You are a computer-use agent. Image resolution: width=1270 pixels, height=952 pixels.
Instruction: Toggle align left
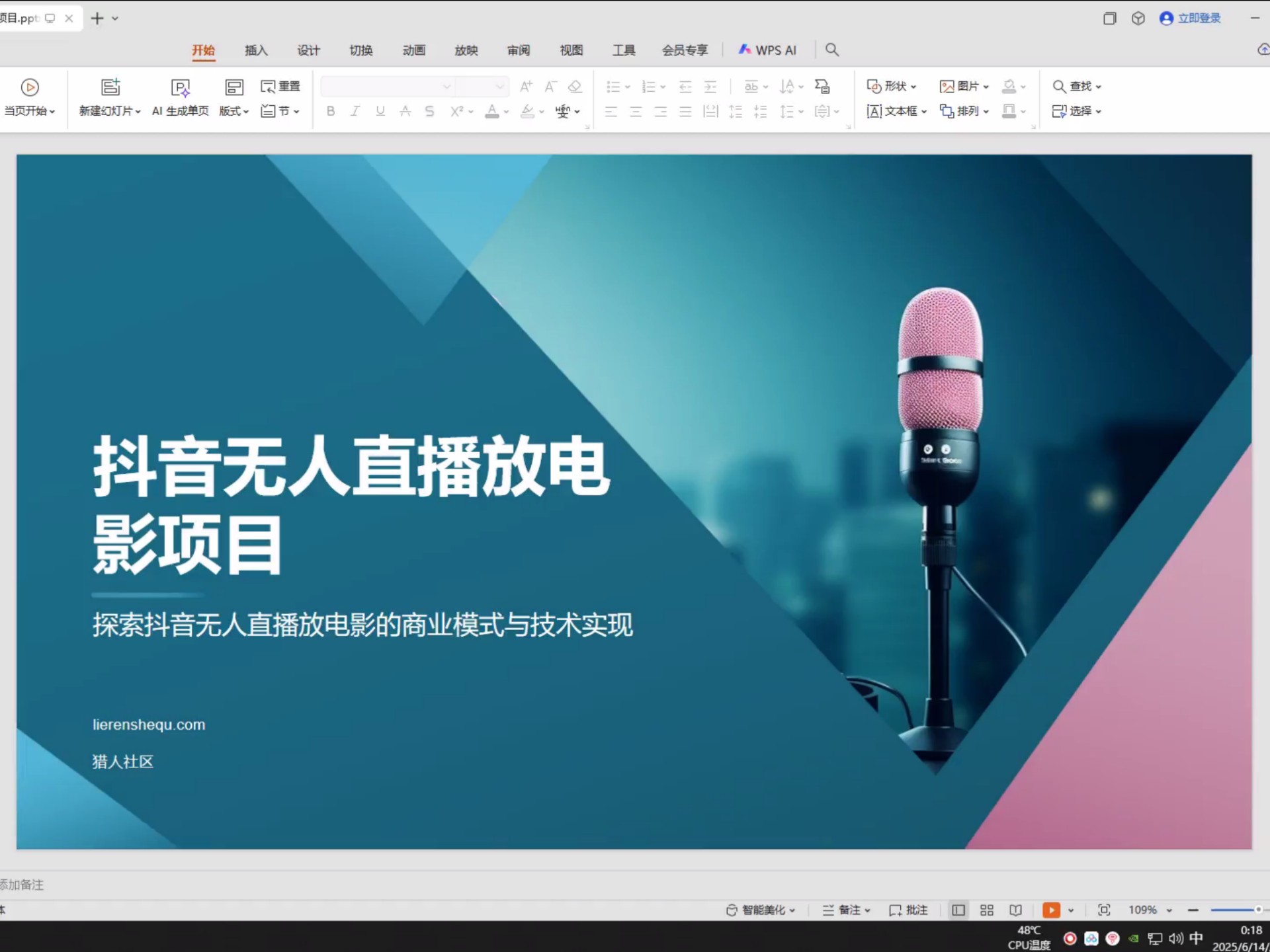(611, 111)
